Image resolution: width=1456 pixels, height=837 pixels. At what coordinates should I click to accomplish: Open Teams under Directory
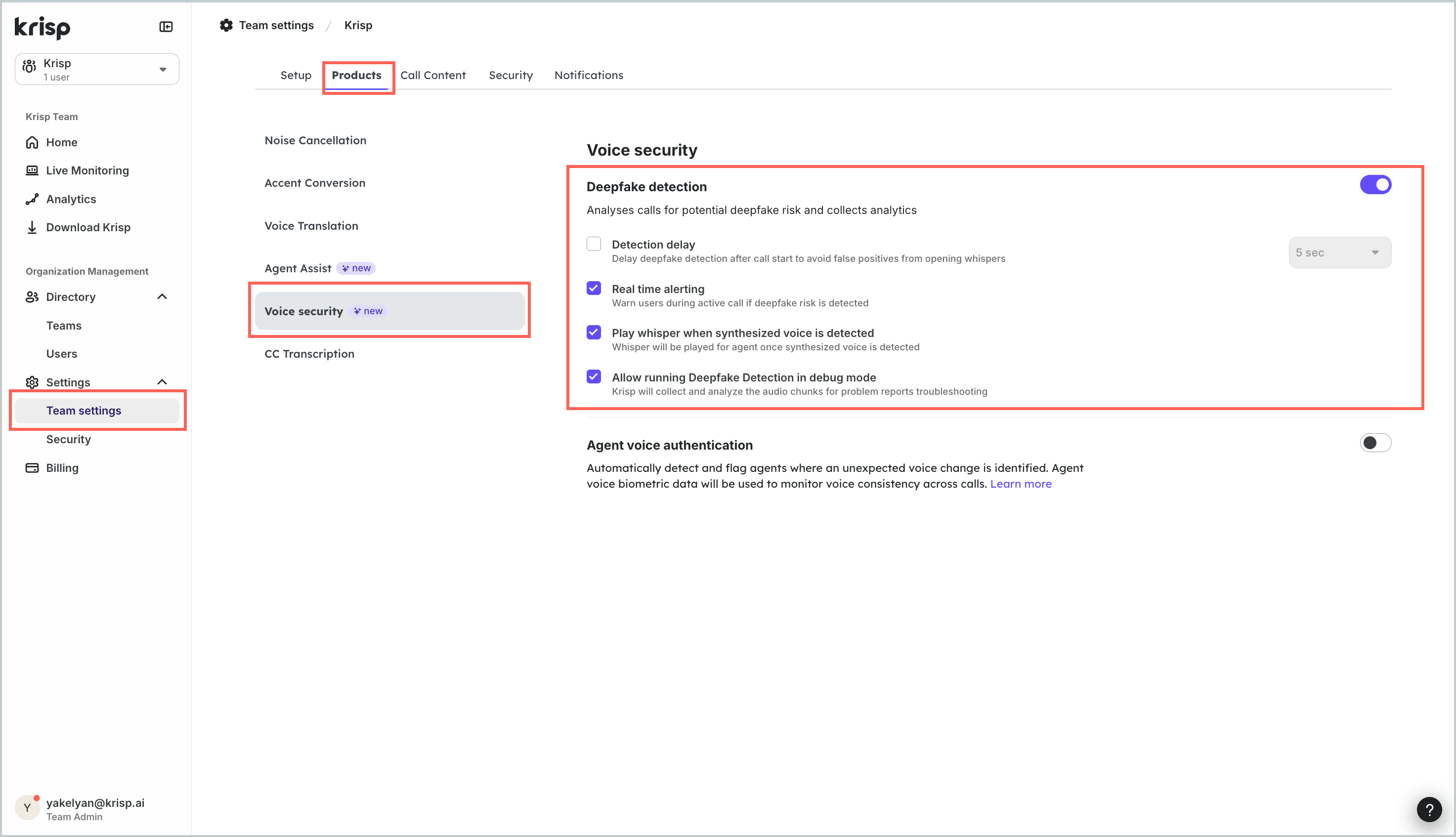[x=64, y=326]
